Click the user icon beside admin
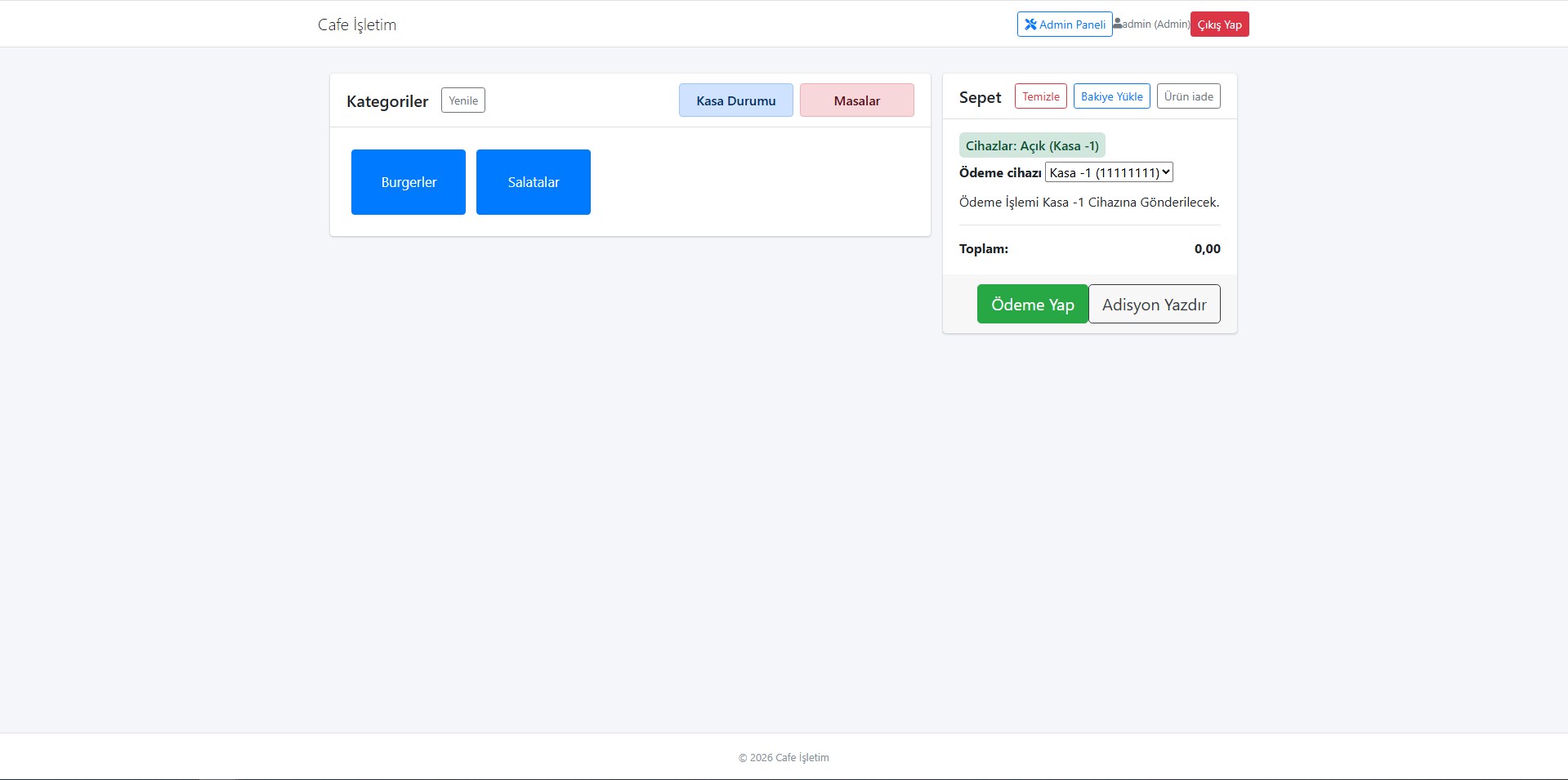The height and width of the screenshot is (780, 1568). pos(1117,24)
